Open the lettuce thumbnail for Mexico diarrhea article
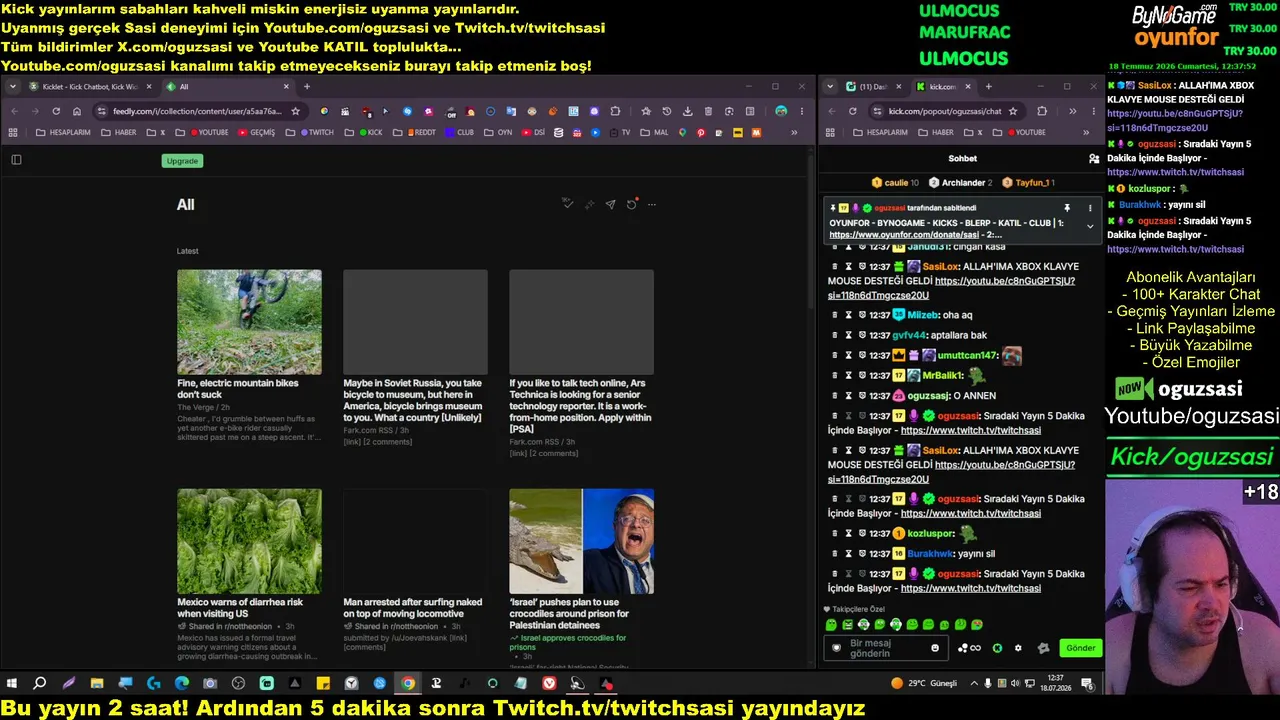The image size is (1280, 720). tap(250, 541)
